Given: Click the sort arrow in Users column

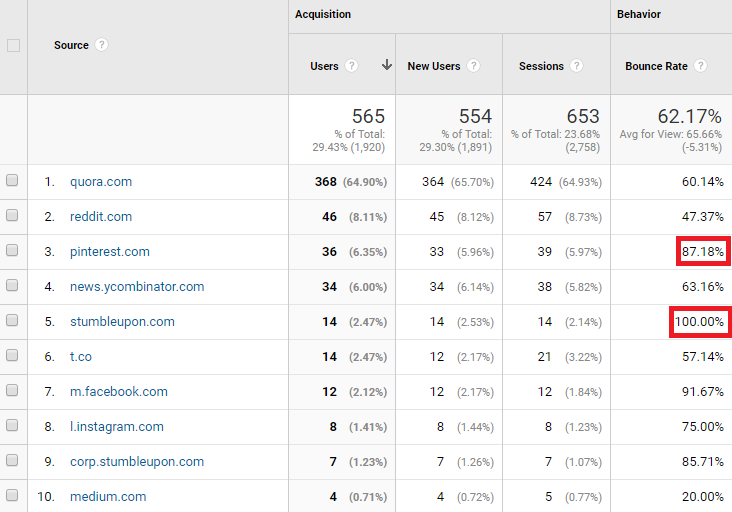Looking at the screenshot, I should pyautogui.click(x=387, y=65).
